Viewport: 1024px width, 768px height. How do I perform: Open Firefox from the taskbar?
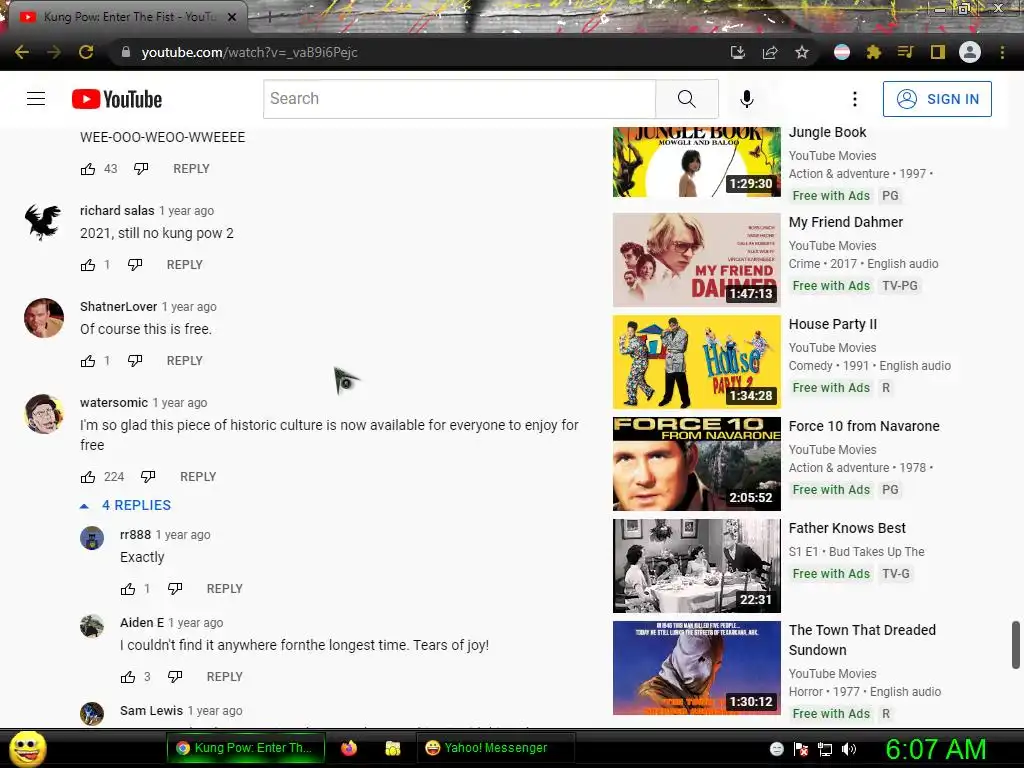pyautogui.click(x=349, y=748)
